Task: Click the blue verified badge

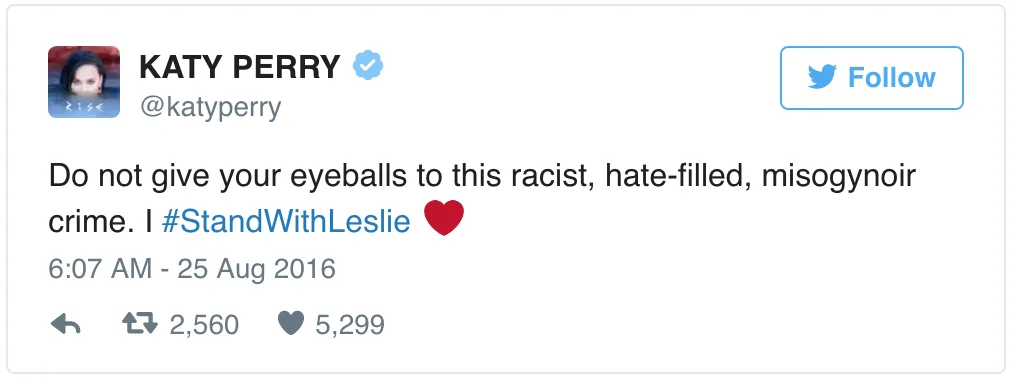Action: (x=368, y=66)
